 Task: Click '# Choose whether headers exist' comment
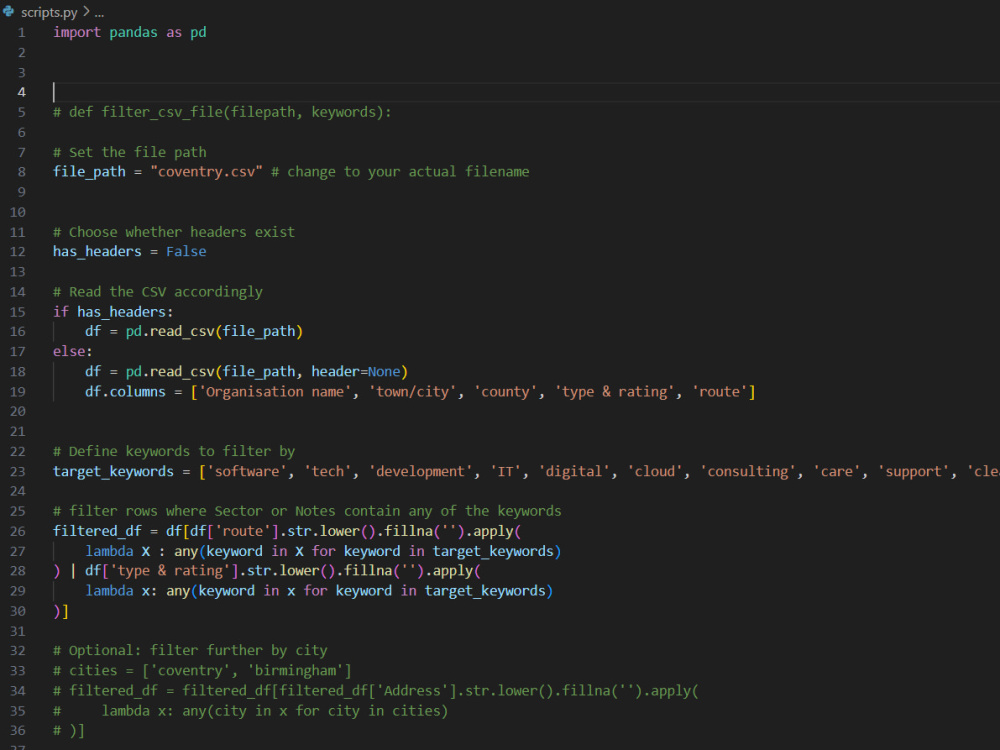173,232
